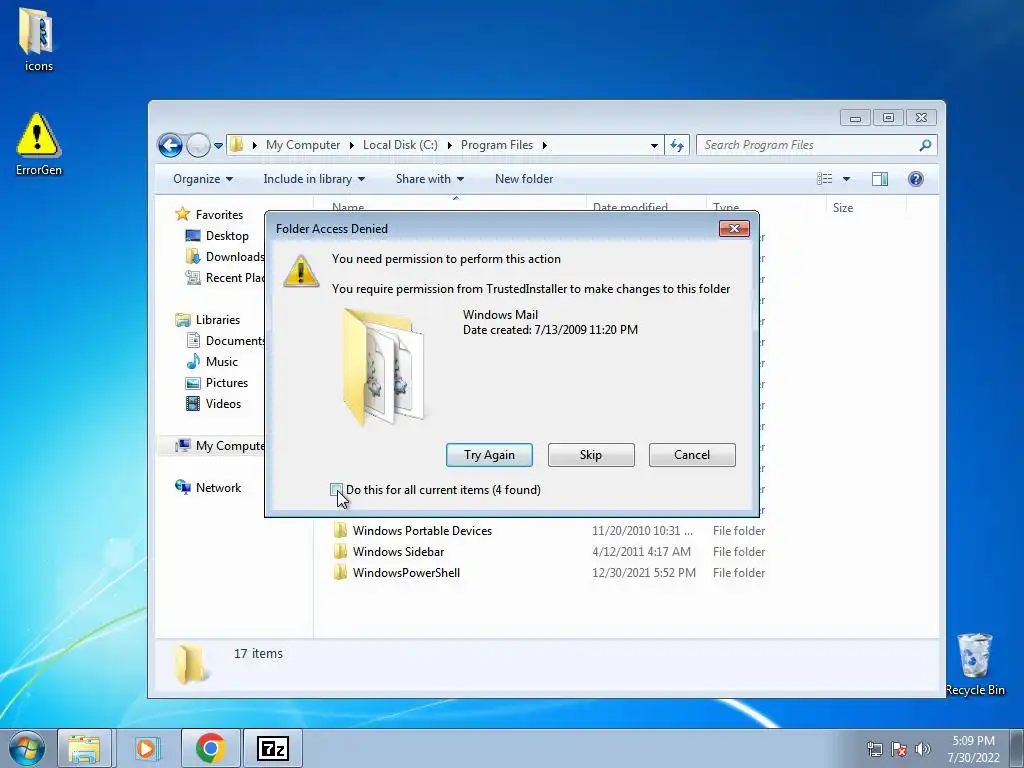The height and width of the screenshot is (768, 1024).
Task: Click the Action Center flag tray icon
Action: click(x=899, y=749)
